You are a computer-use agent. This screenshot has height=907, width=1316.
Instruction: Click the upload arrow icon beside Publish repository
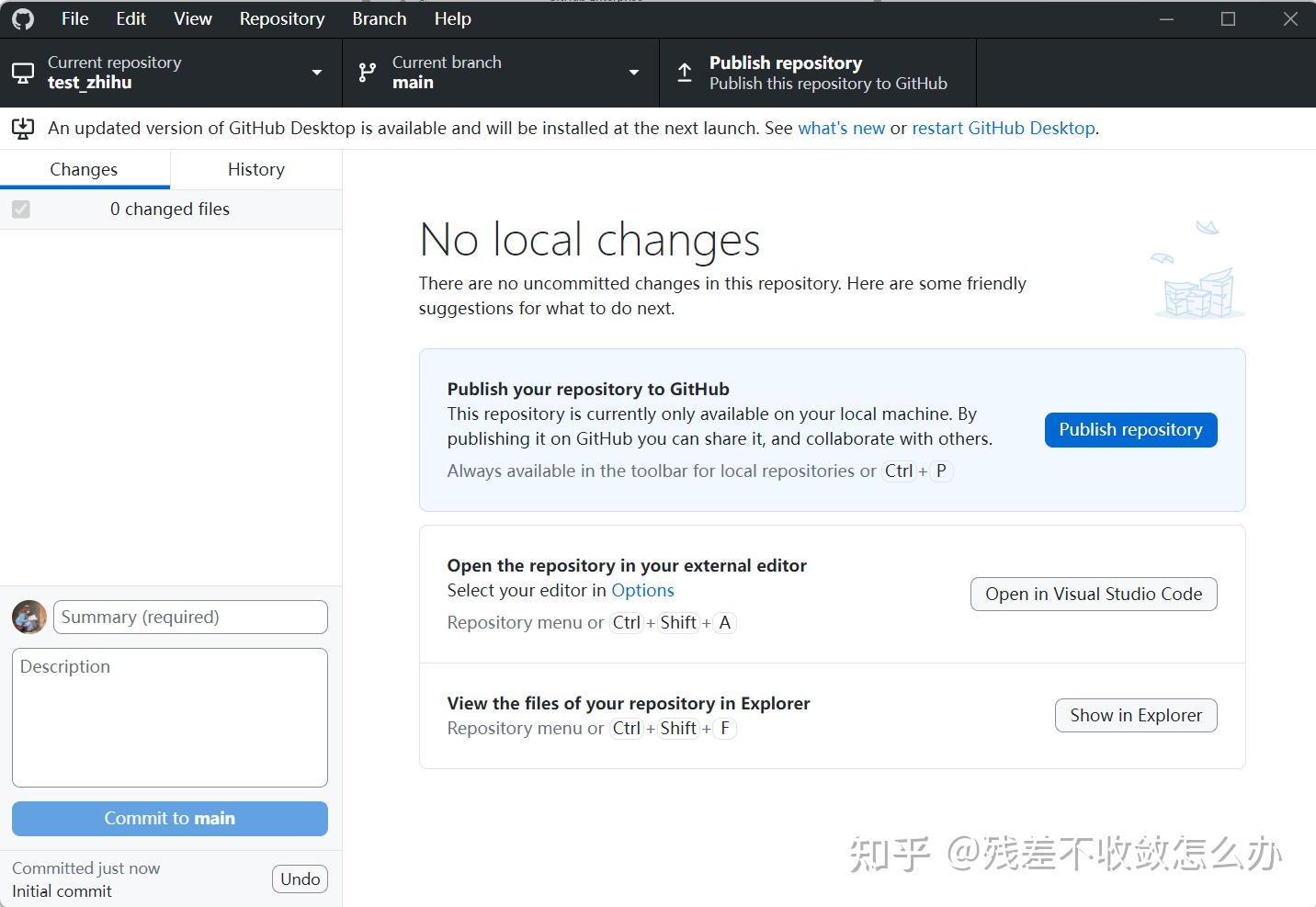click(685, 72)
